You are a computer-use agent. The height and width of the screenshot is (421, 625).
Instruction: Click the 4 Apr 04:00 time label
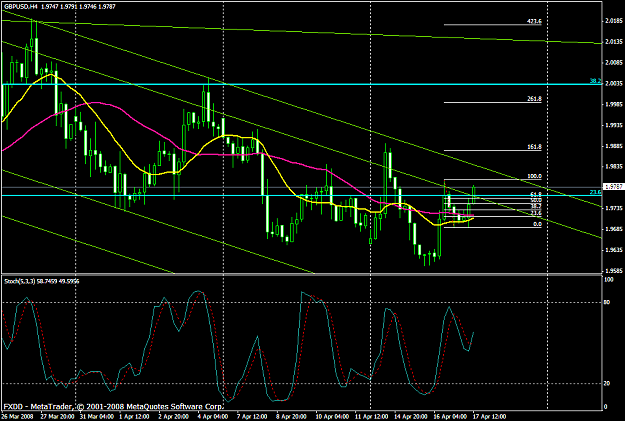pyautogui.click(x=213, y=417)
